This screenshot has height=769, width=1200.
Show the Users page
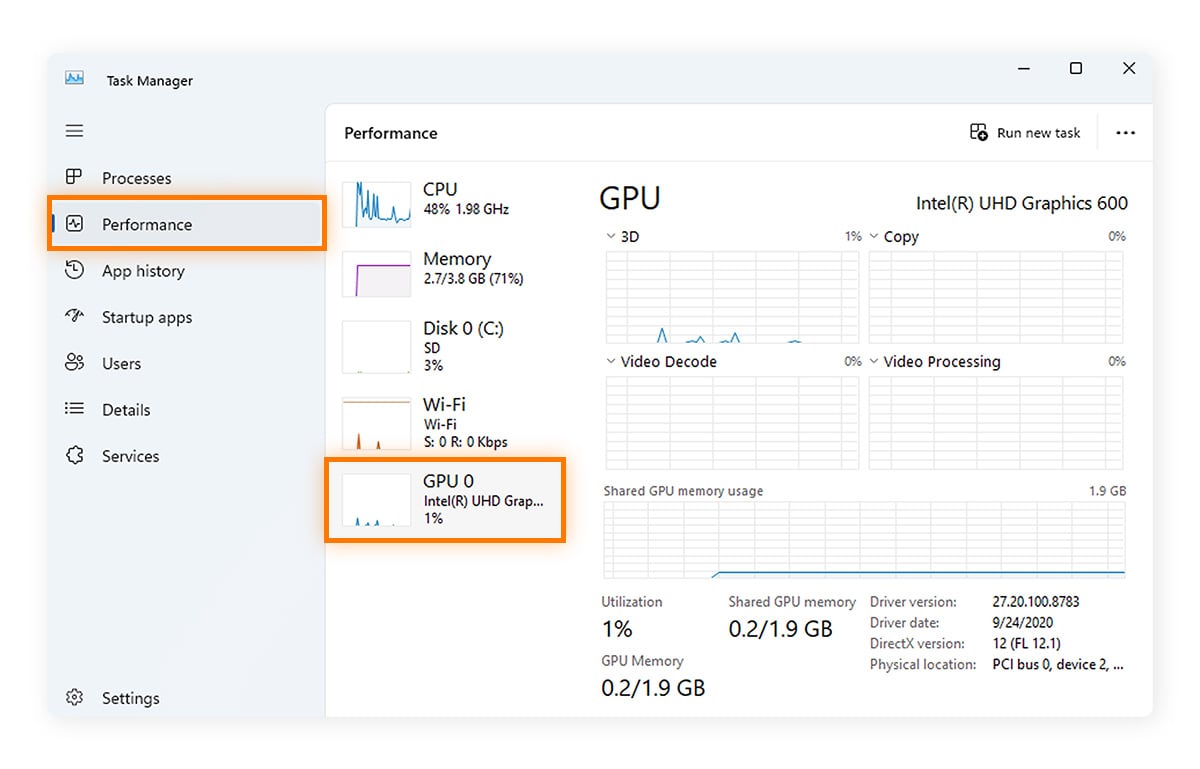(x=121, y=363)
